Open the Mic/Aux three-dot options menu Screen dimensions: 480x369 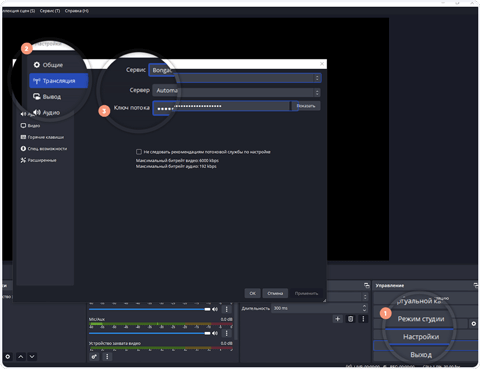(x=227, y=333)
